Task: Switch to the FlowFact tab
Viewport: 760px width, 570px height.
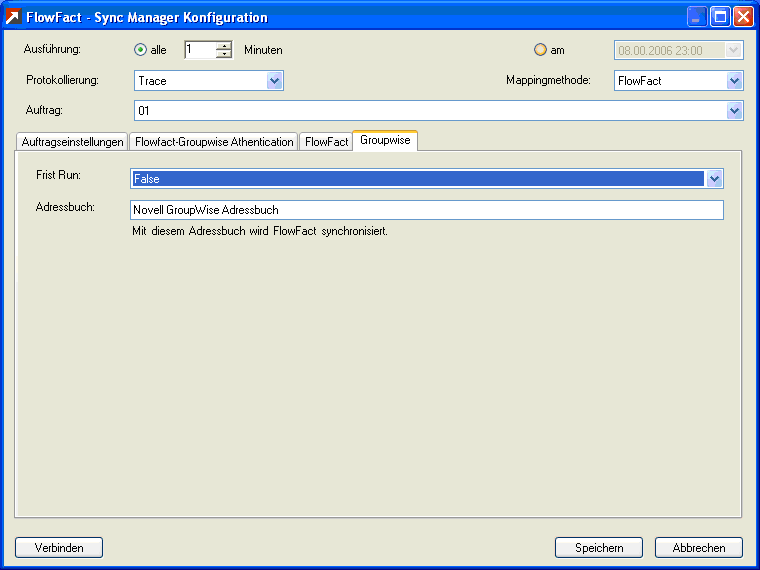Action: 326,142
